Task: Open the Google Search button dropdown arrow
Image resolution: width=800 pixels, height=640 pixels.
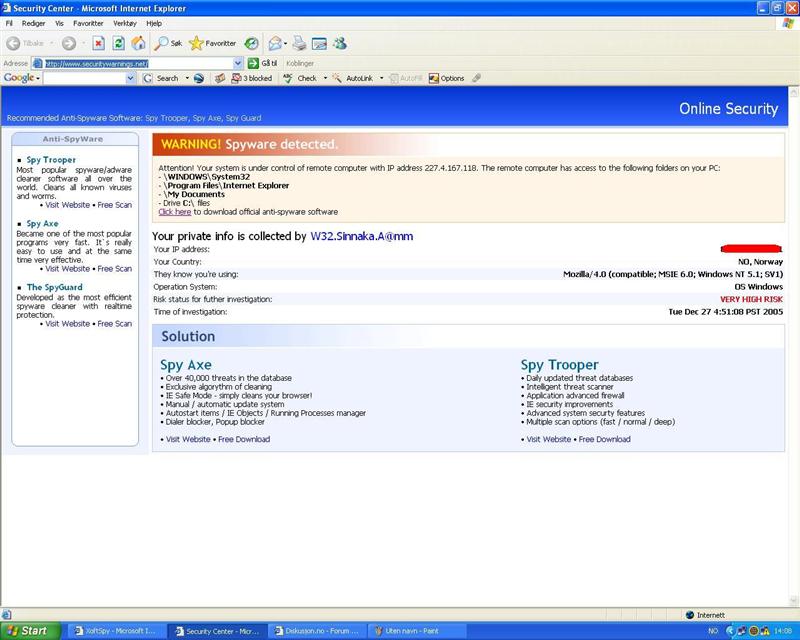Action: [187, 78]
